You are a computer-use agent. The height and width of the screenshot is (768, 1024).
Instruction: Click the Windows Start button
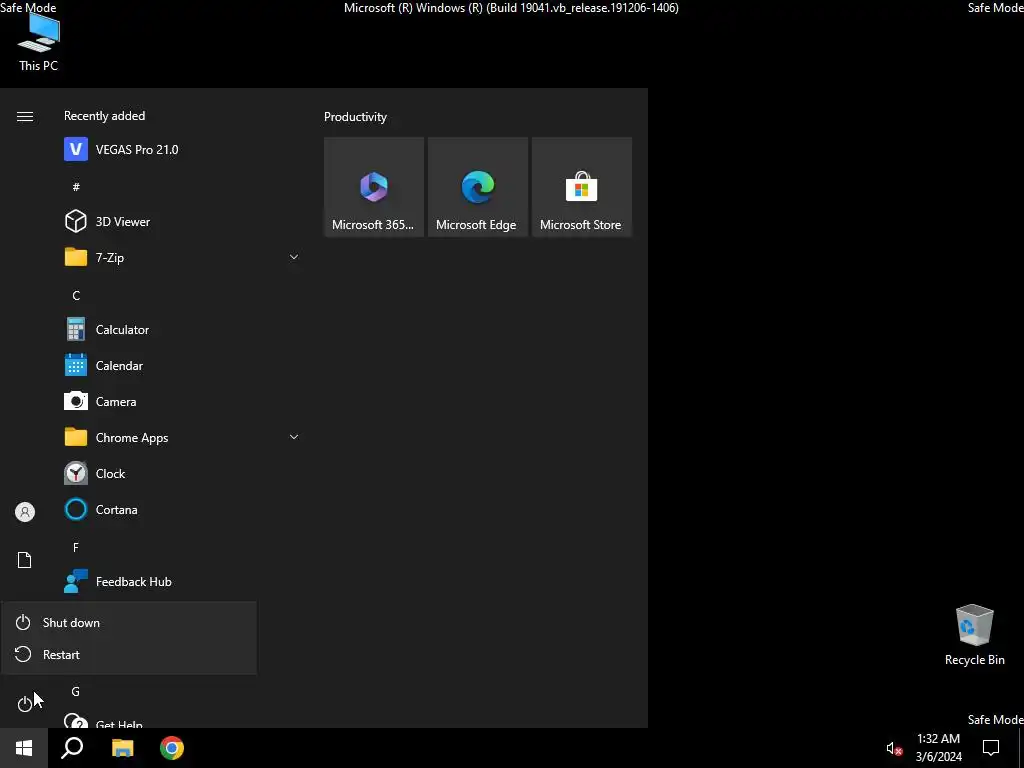(x=24, y=748)
